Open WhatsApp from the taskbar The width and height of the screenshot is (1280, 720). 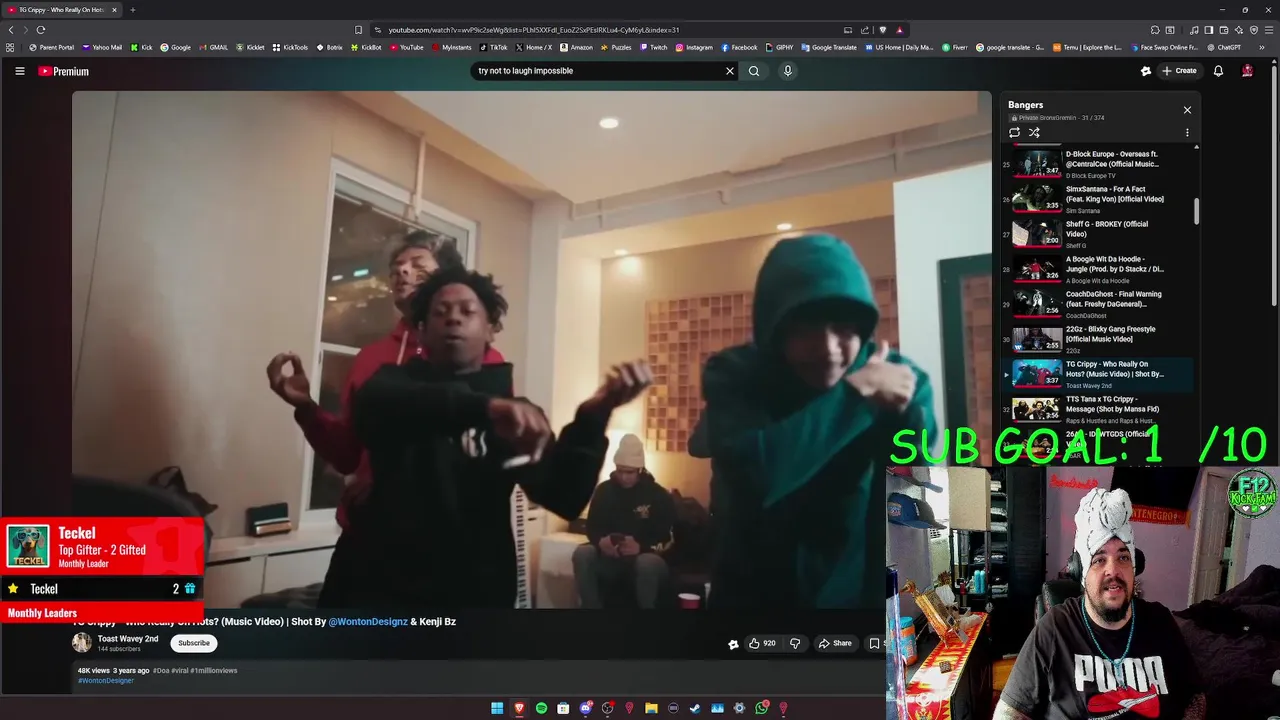click(761, 708)
